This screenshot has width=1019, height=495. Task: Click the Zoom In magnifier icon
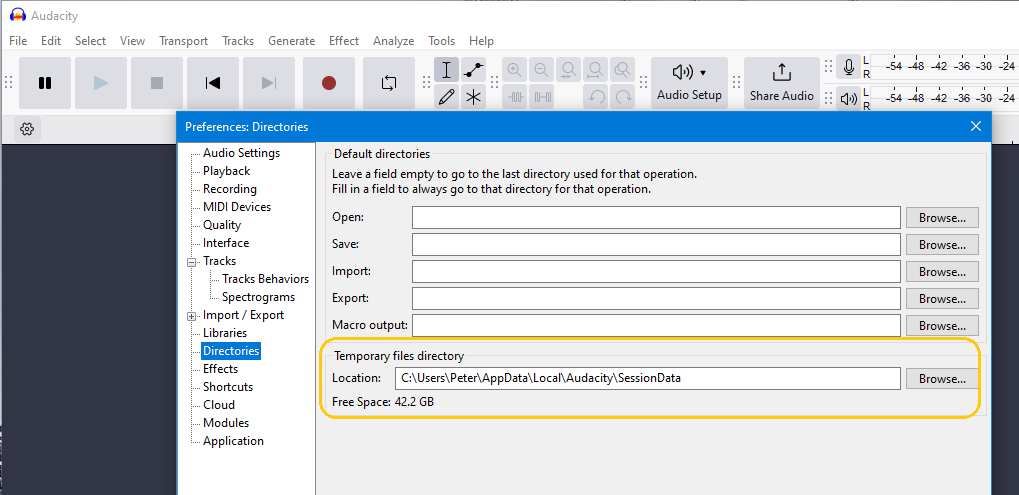(515, 70)
